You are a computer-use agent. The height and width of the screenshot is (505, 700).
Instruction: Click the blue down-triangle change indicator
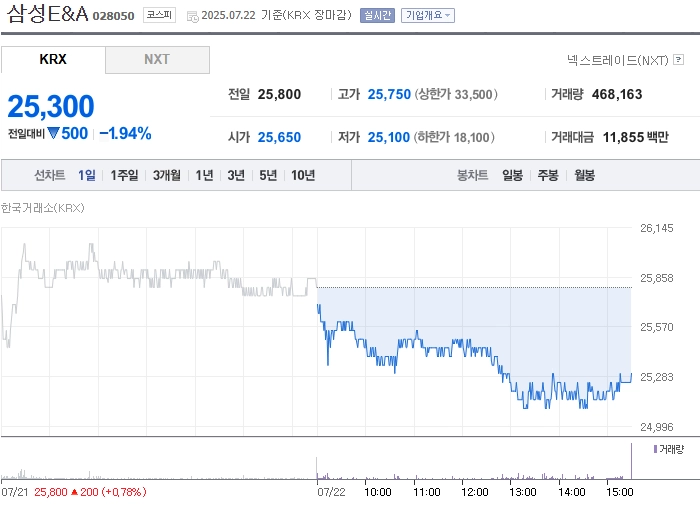tap(53, 133)
